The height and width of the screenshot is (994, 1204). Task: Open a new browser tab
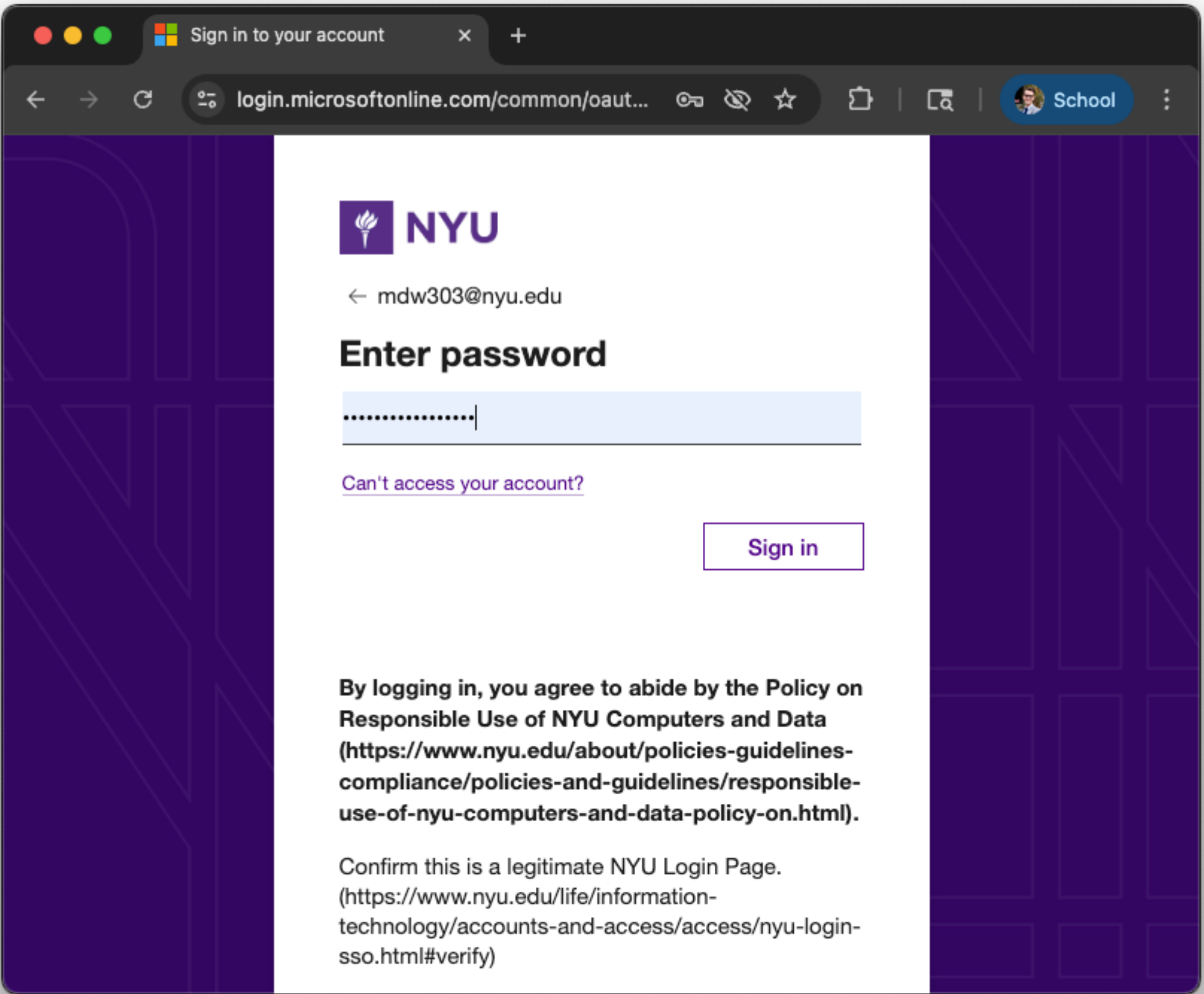coord(518,36)
